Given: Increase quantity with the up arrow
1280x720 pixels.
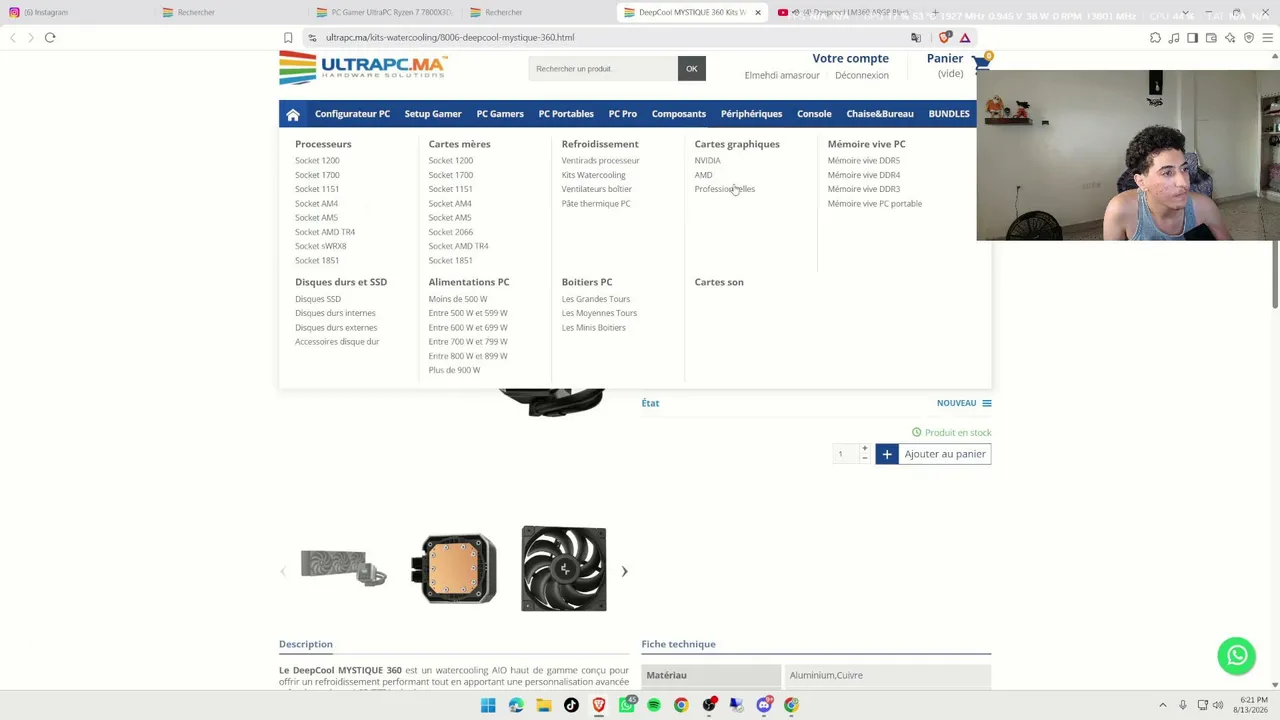Looking at the screenshot, I should click(x=865, y=449).
